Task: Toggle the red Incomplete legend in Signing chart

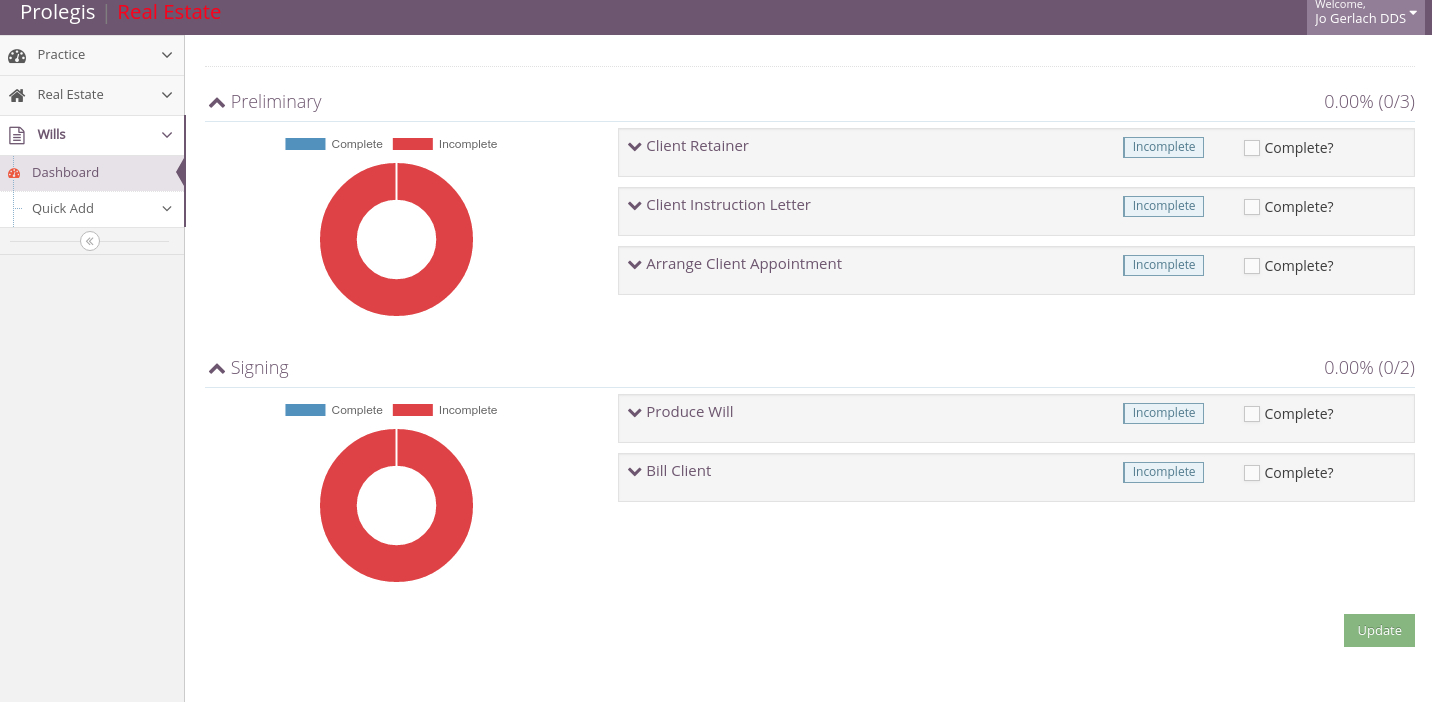Action: click(x=445, y=410)
